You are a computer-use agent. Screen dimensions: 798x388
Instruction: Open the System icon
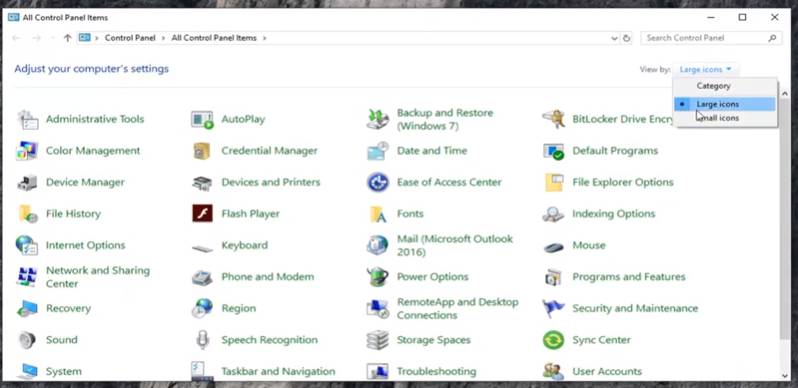click(27, 371)
